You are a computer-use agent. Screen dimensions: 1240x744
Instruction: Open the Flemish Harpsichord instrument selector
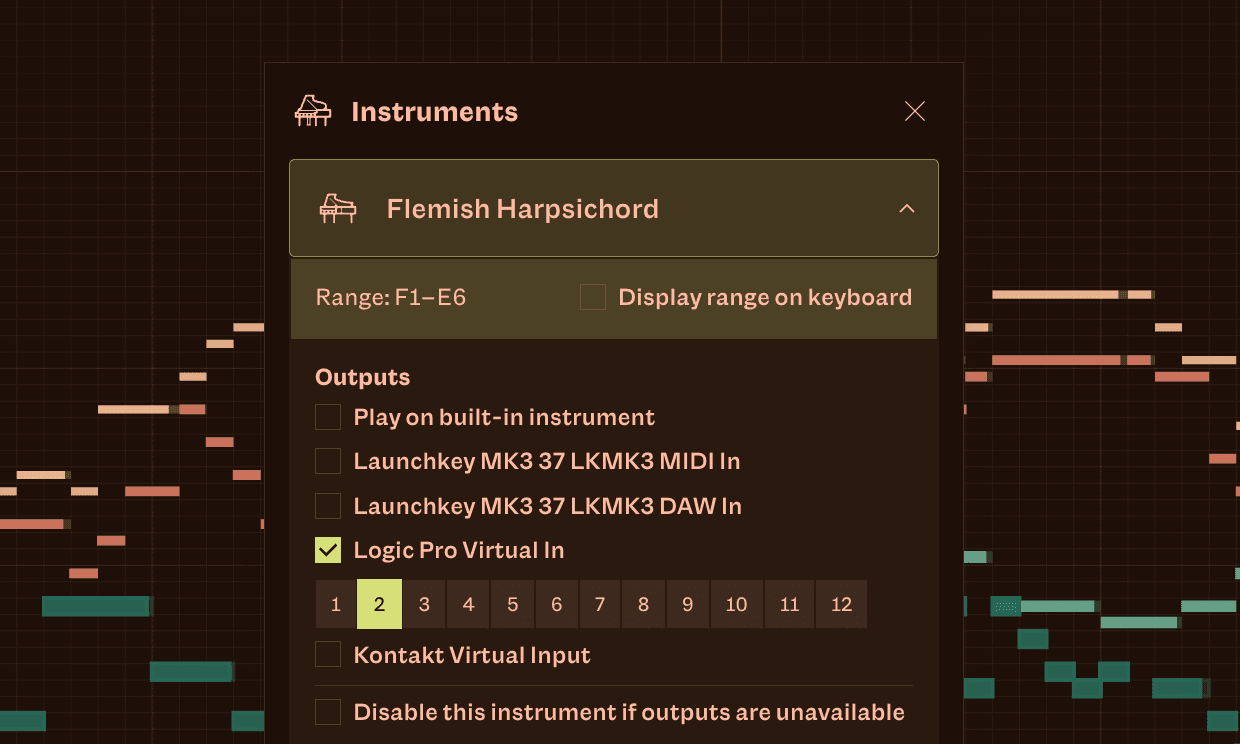(523, 209)
